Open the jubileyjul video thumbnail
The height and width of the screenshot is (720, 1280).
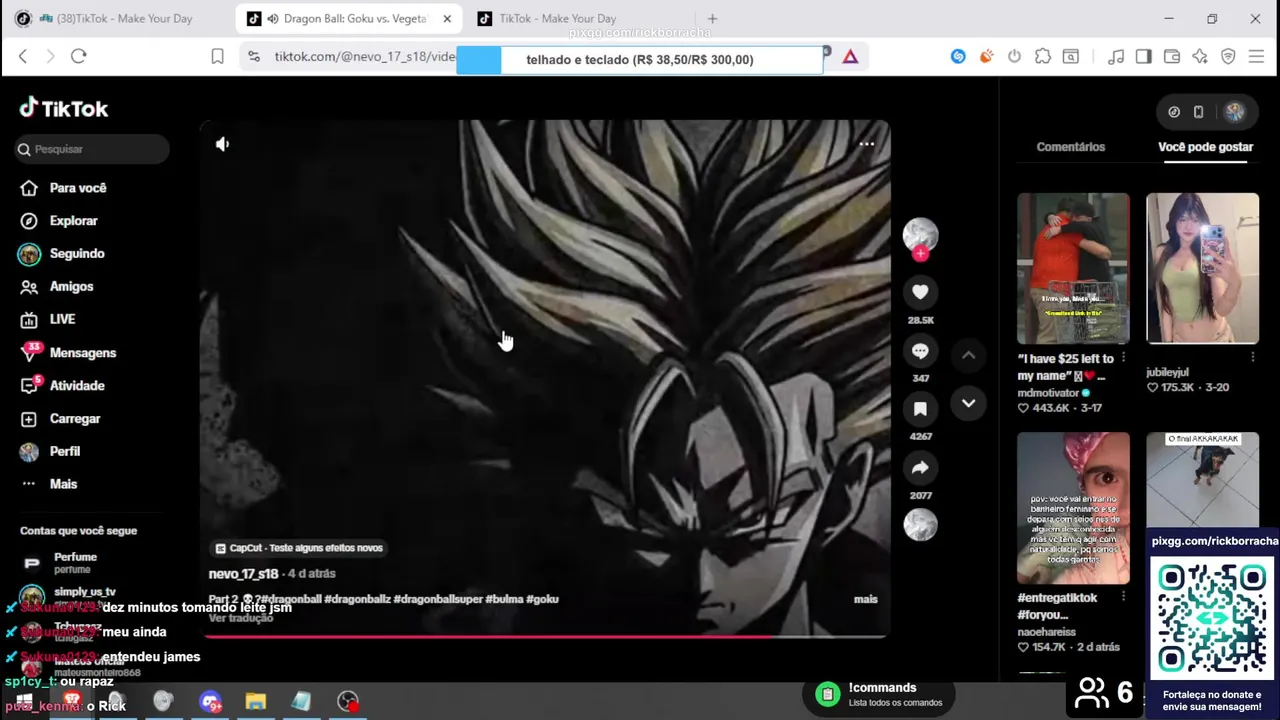[1202, 268]
